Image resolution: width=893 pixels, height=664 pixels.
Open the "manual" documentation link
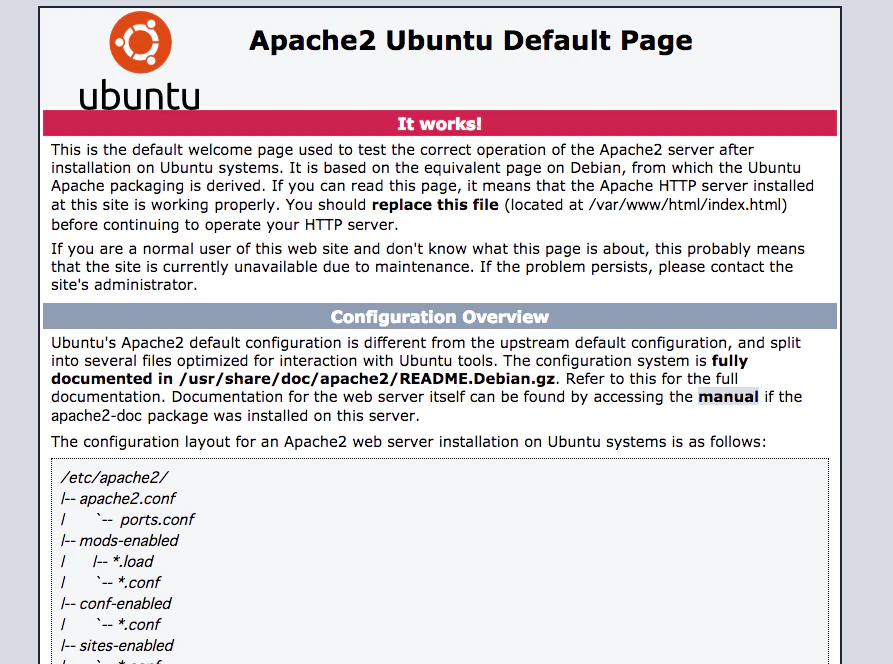click(728, 397)
